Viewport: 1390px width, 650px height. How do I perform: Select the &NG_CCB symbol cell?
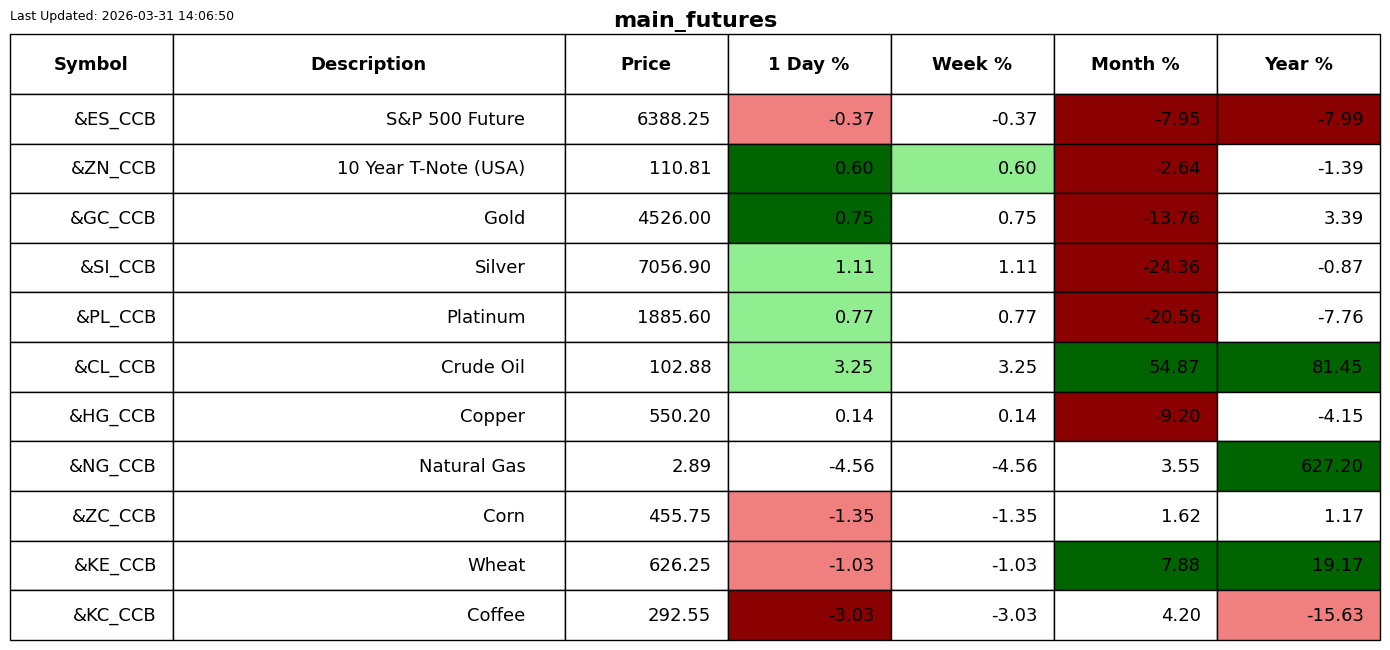(112, 467)
